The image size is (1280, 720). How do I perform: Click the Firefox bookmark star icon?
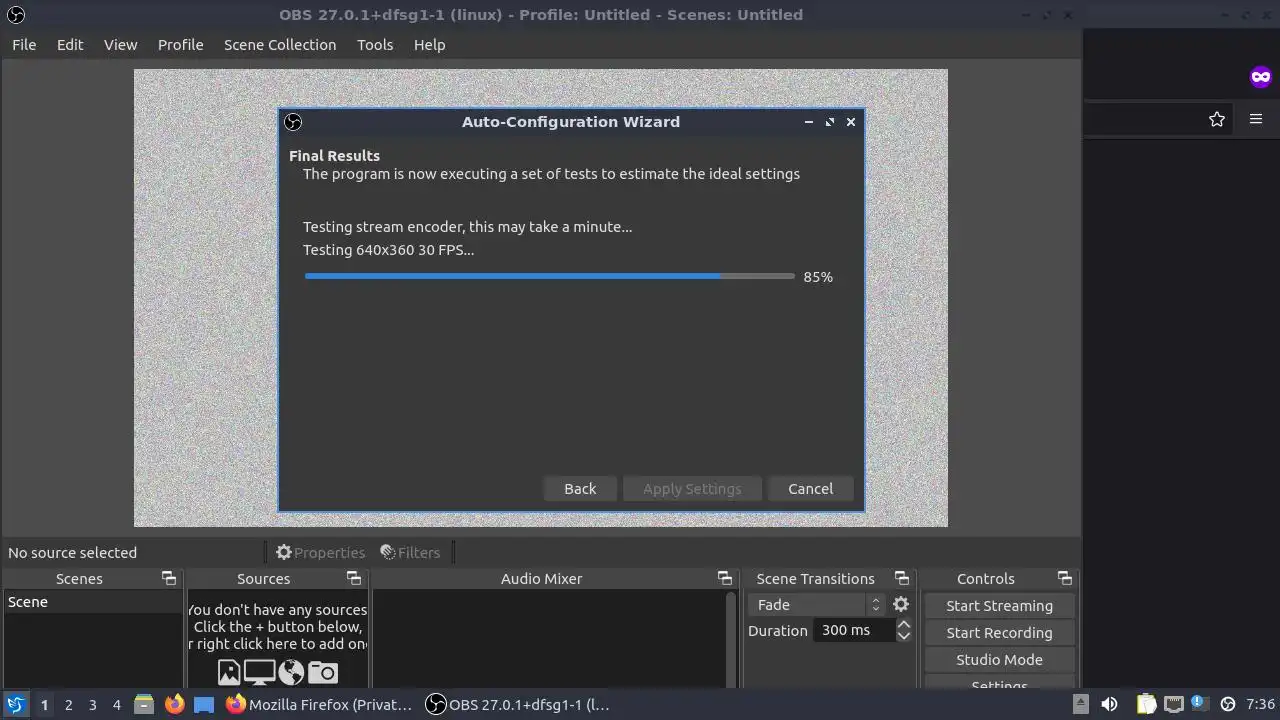click(x=1217, y=119)
